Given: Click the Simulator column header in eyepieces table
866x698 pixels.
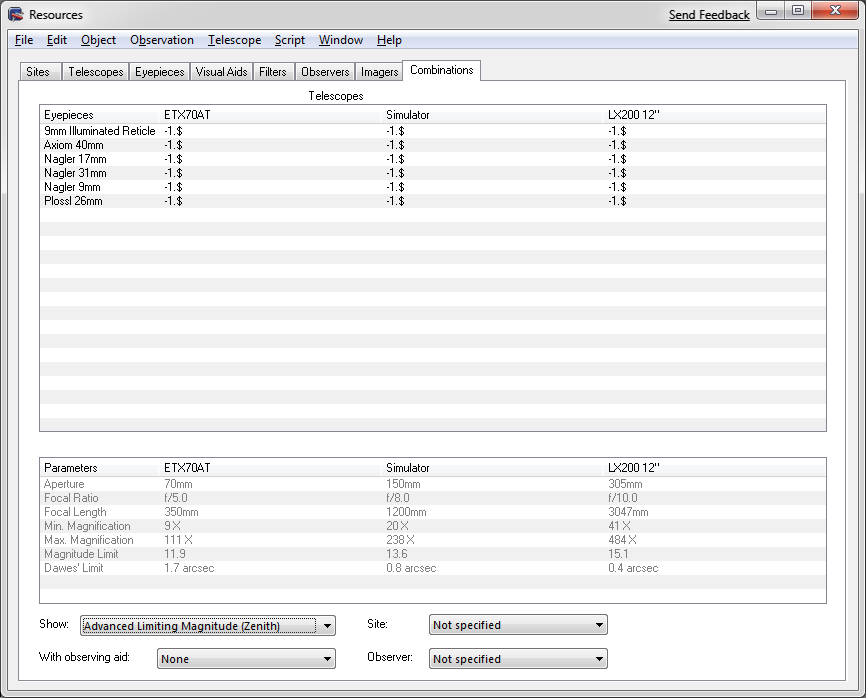Looking at the screenshot, I should (x=493, y=115).
